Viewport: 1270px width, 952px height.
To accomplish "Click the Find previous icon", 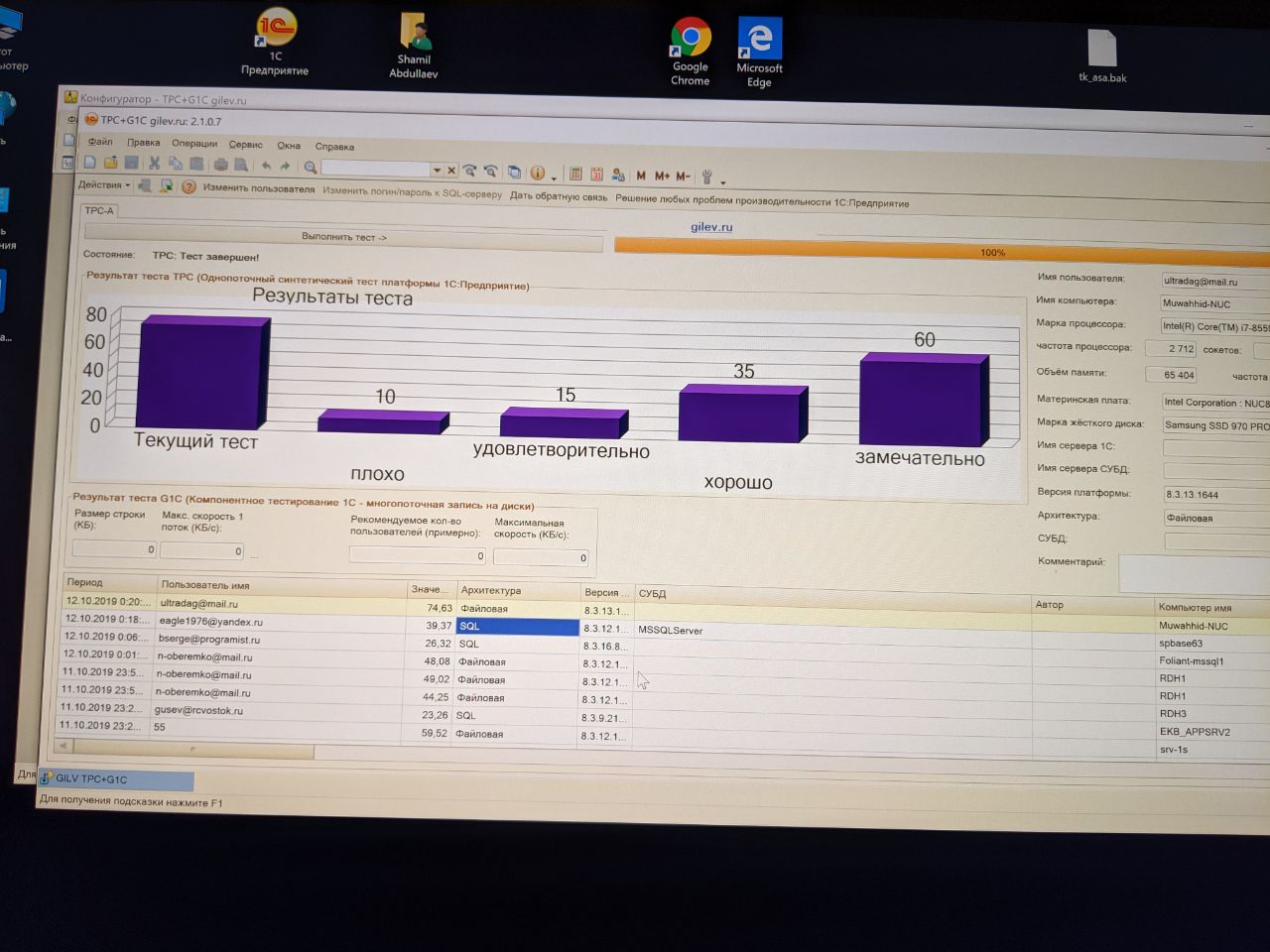I will click(490, 171).
